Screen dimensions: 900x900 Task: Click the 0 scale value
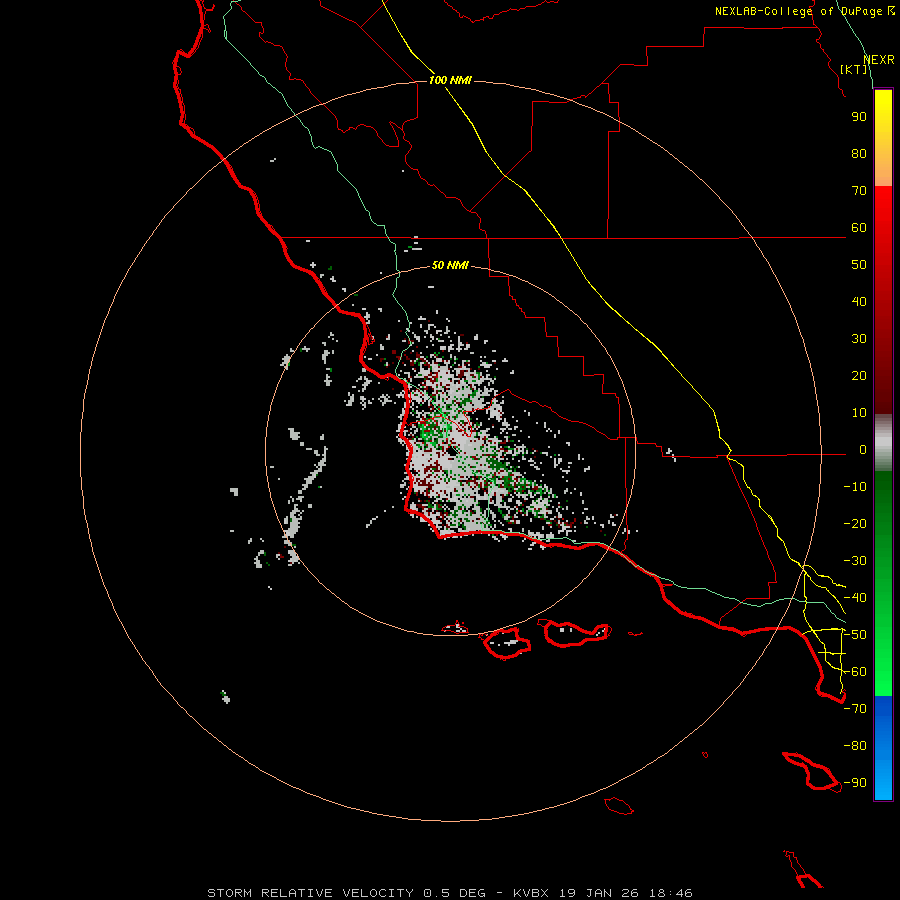(x=863, y=450)
